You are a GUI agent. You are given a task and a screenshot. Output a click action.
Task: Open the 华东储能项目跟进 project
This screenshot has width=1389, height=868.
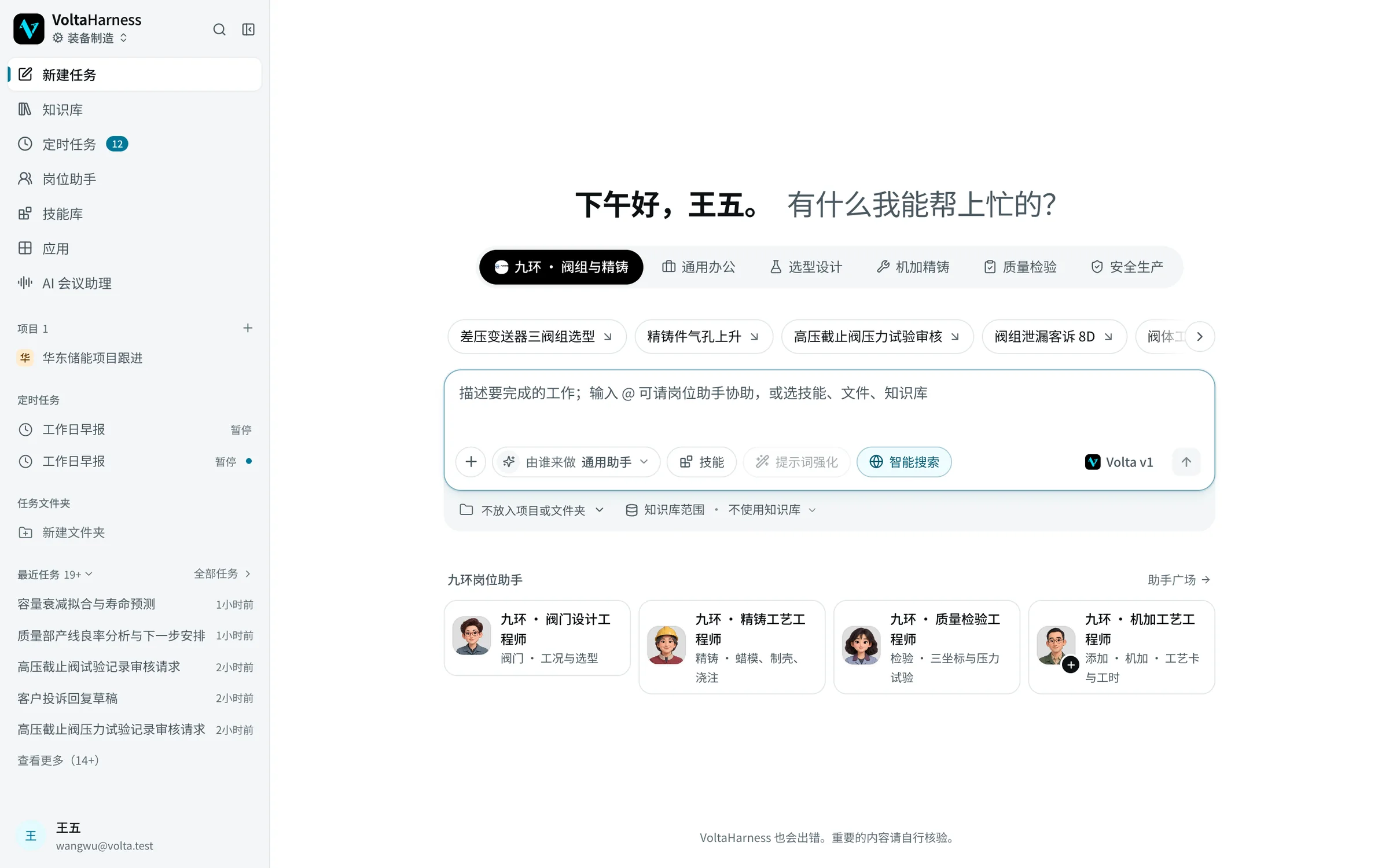(x=134, y=358)
